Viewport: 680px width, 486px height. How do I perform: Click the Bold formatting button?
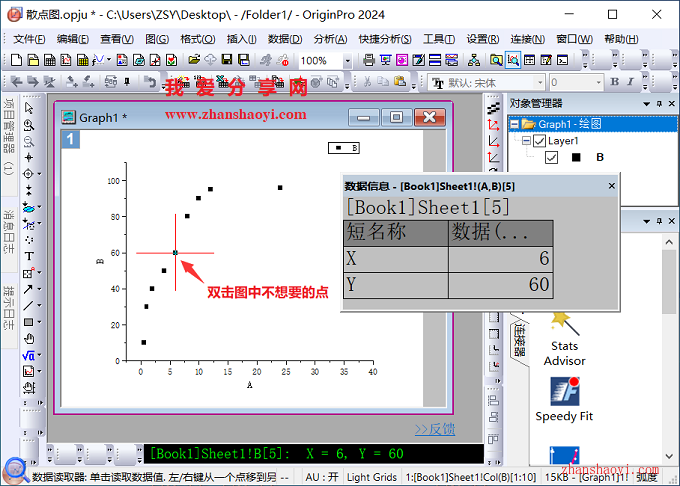tap(615, 82)
